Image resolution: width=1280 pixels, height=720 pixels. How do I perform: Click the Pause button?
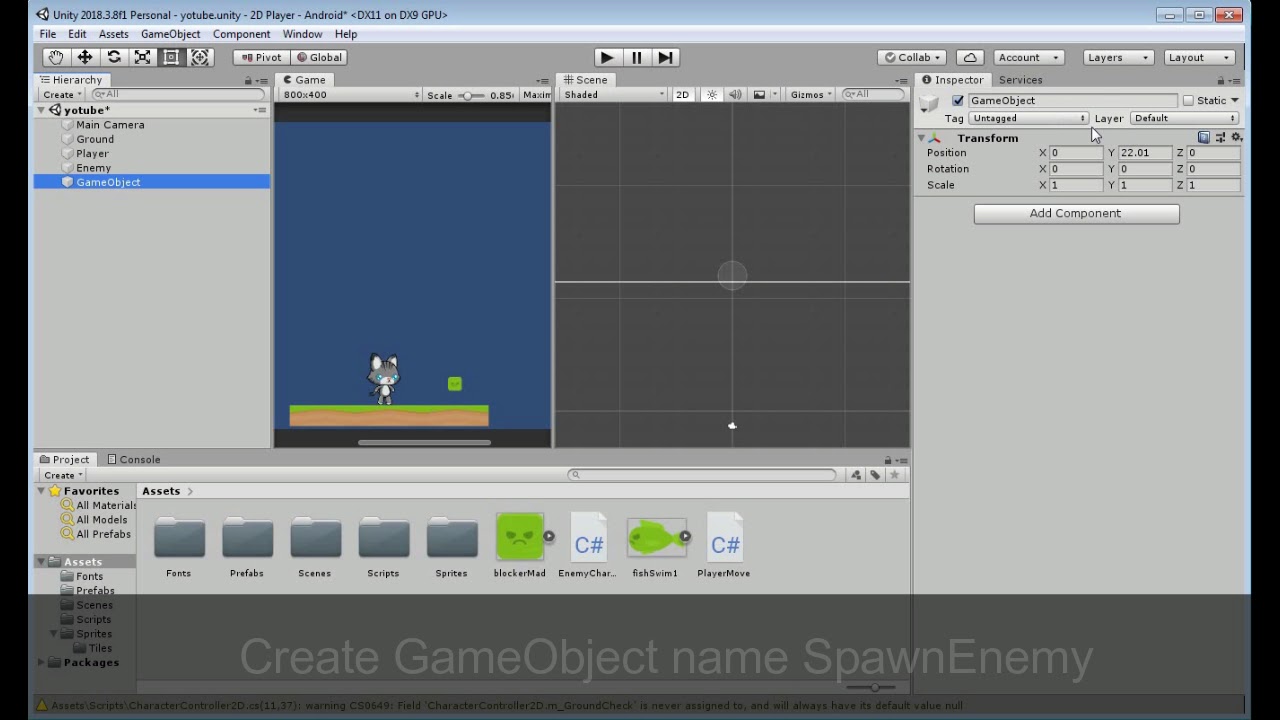coord(636,57)
